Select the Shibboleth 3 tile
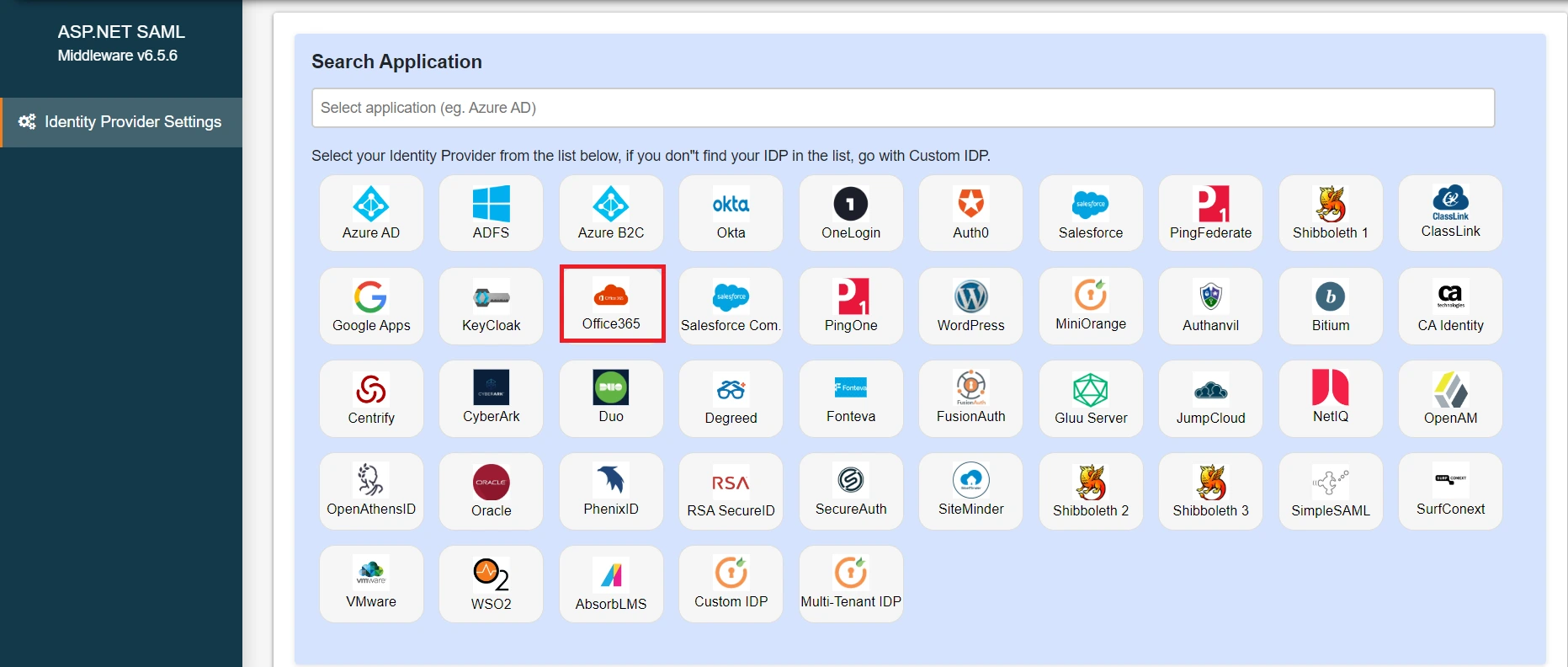The height and width of the screenshot is (667, 1568). click(1210, 491)
